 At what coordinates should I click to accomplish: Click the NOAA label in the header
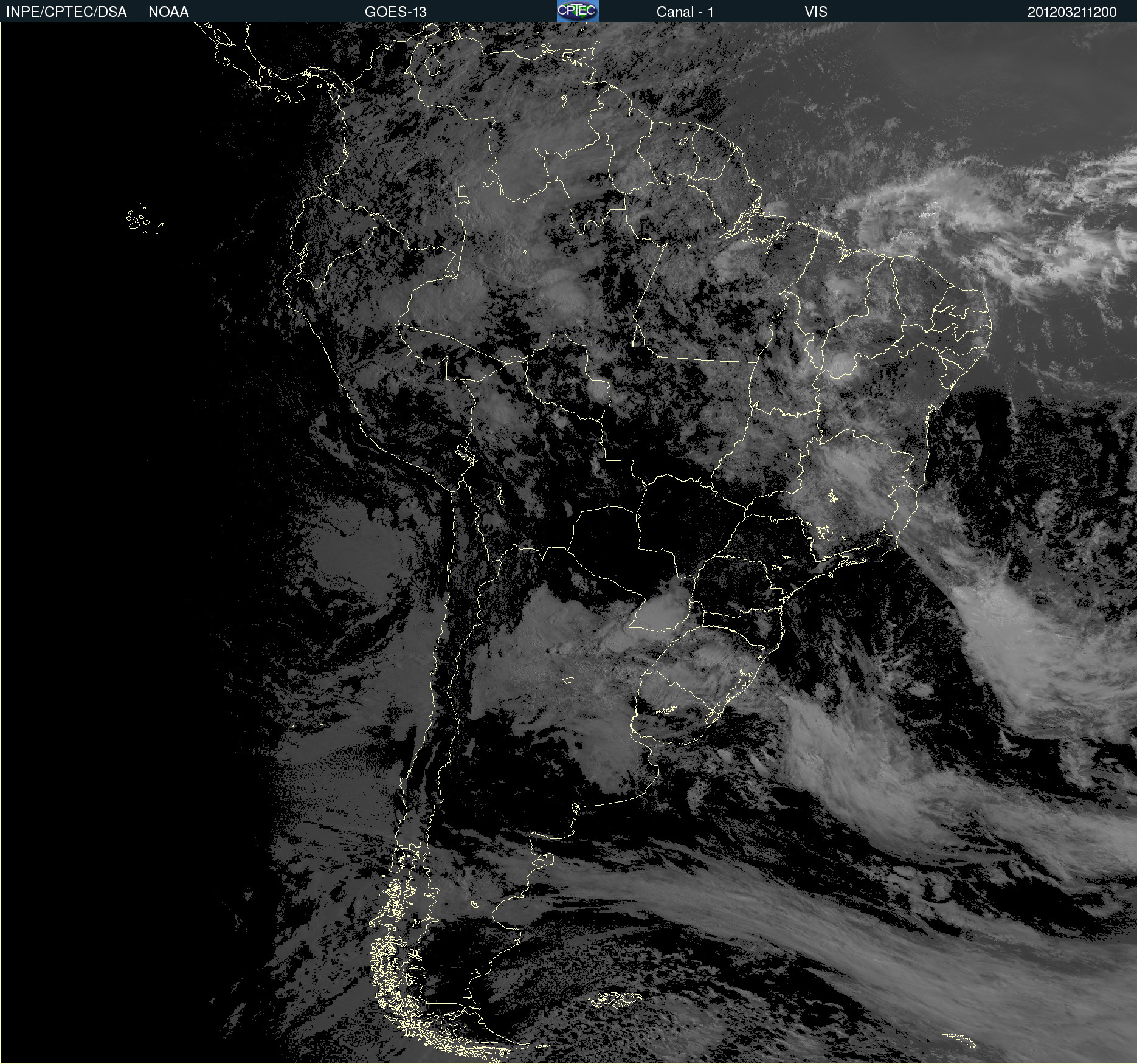click(168, 12)
